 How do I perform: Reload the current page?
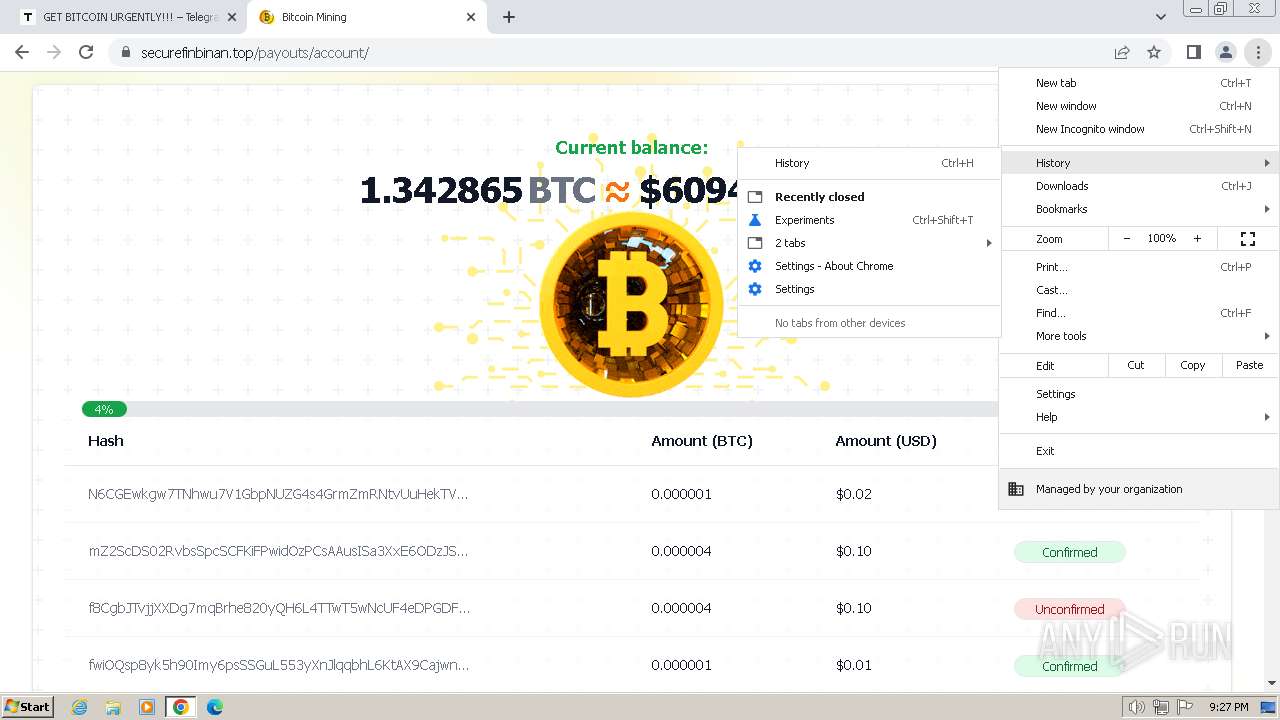[86, 52]
